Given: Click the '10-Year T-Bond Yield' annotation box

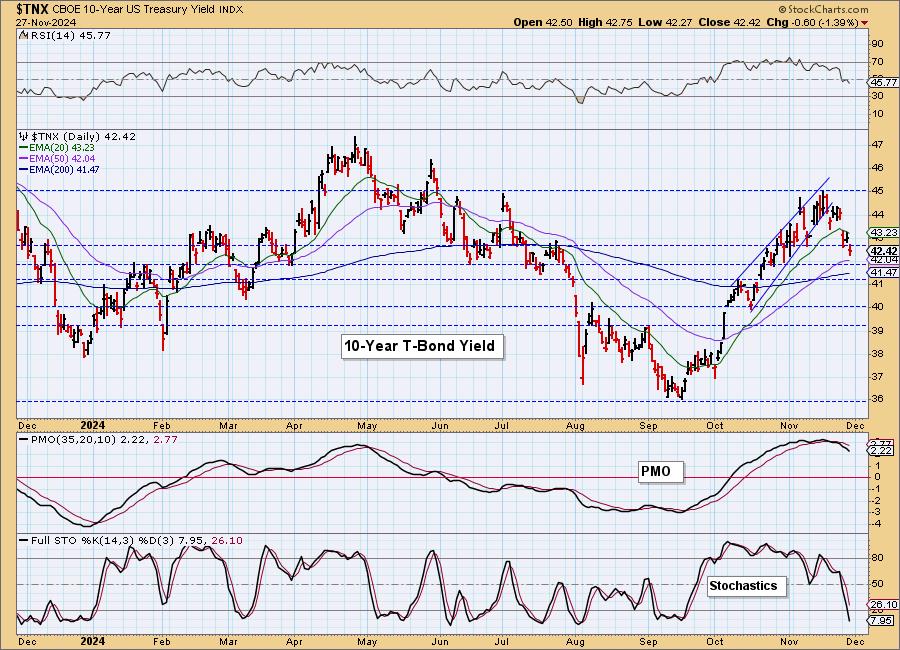Looking at the screenshot, I should pyautogui.click(x=422, y=346).
